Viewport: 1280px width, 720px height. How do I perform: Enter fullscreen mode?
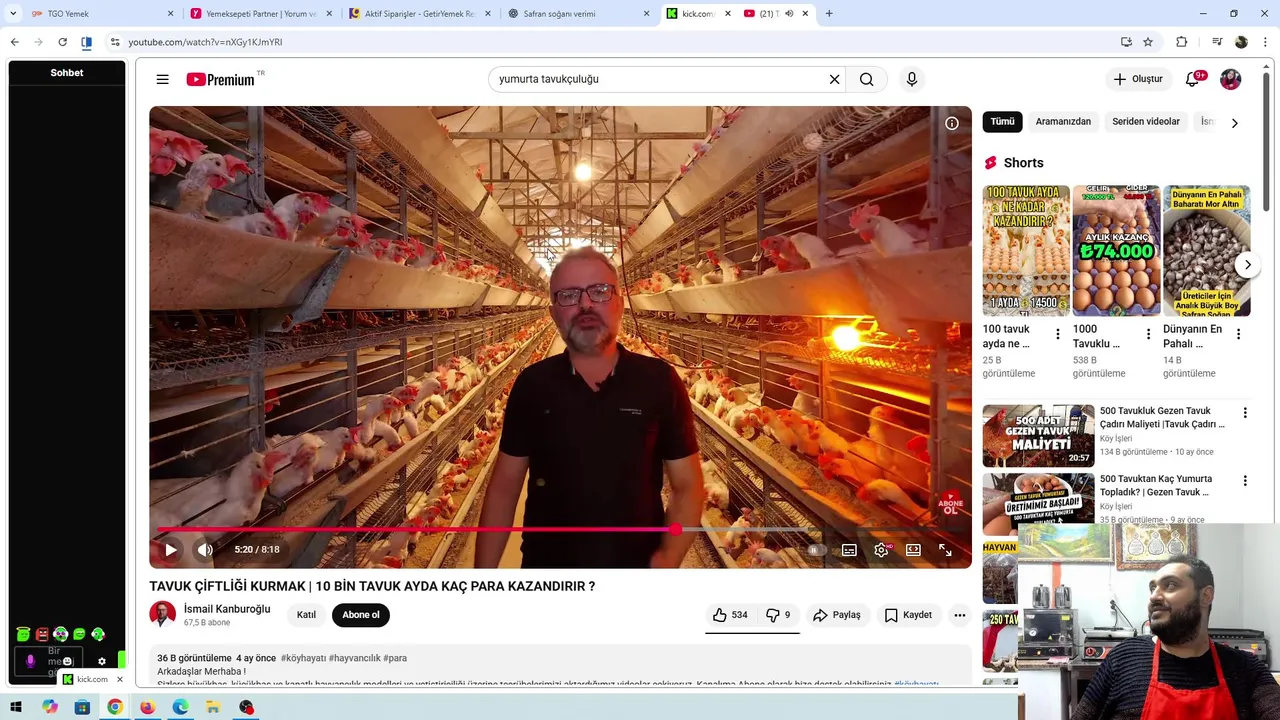(x=945, y=550)
